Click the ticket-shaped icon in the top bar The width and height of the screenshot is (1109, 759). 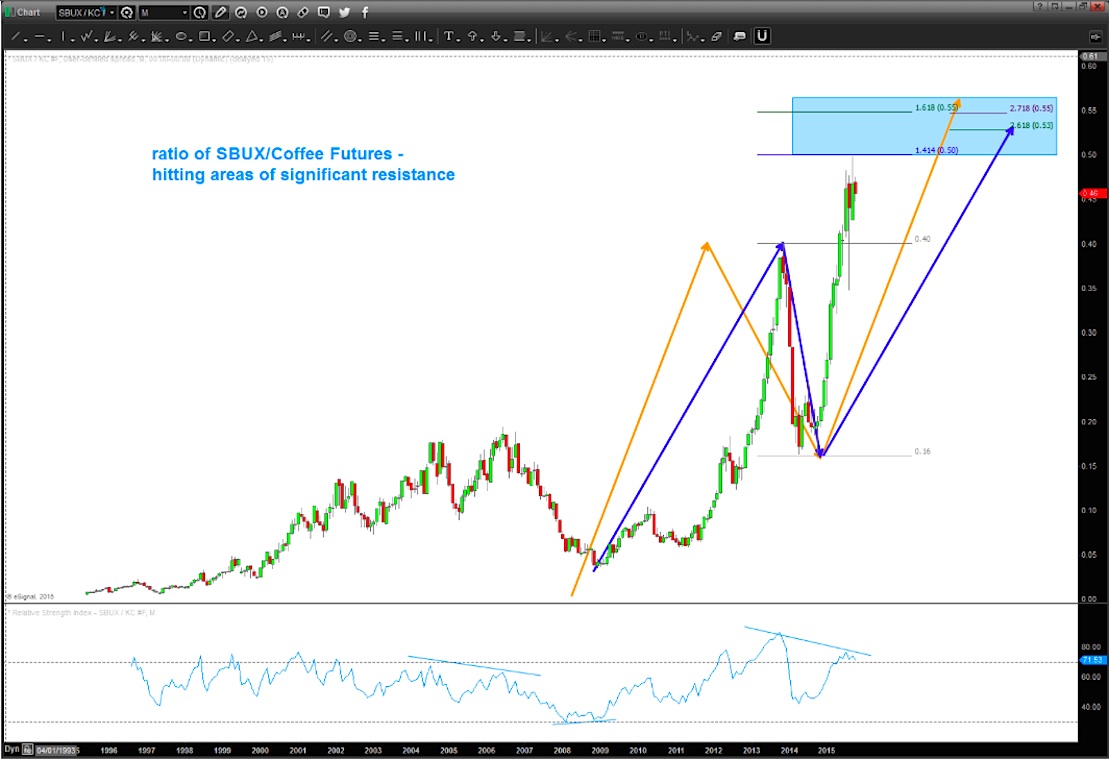[x=303, y=13]
